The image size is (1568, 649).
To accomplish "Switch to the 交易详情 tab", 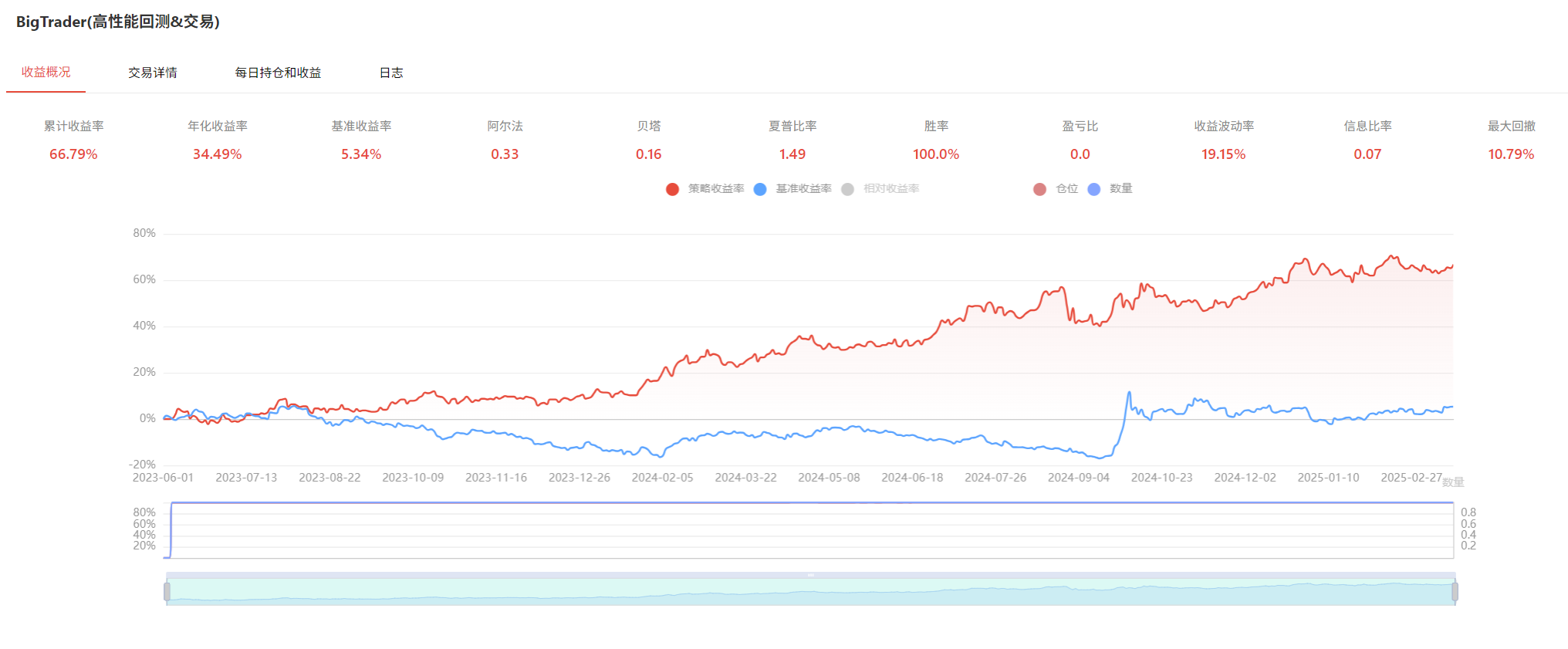I will [152, 73].
